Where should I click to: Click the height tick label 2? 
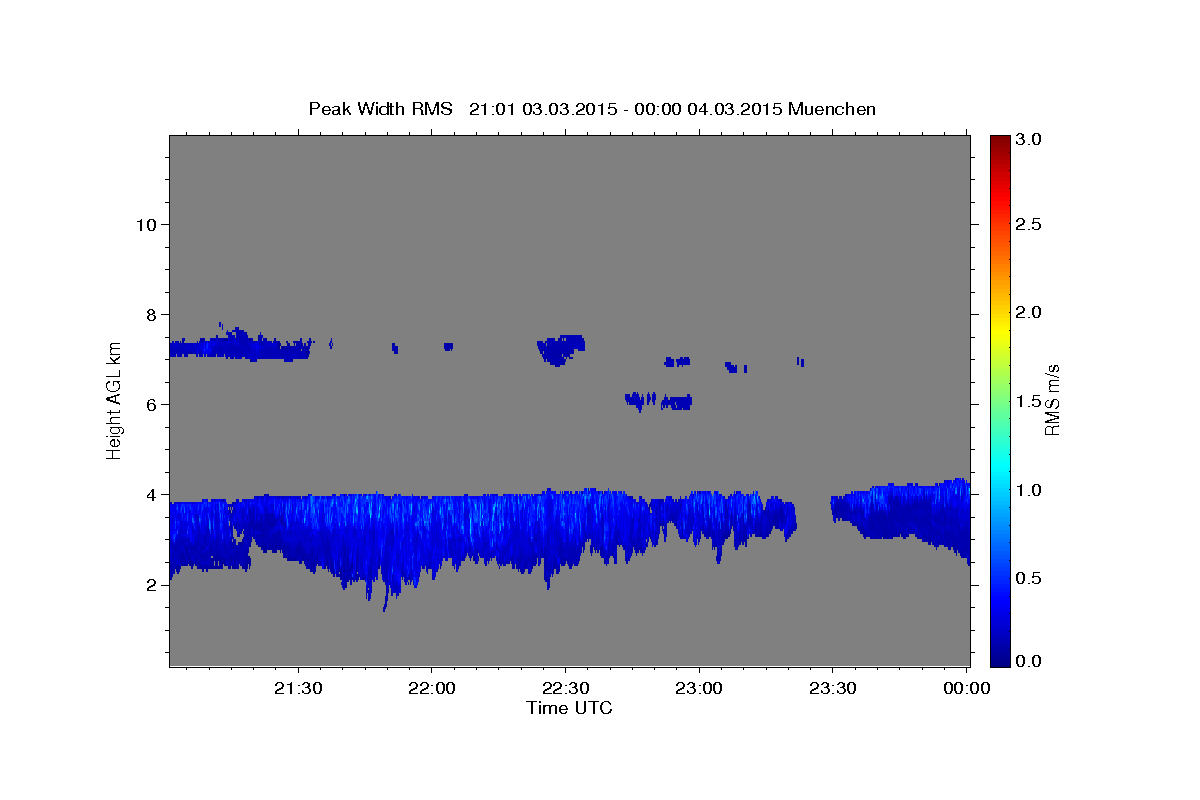coord(151,585)
